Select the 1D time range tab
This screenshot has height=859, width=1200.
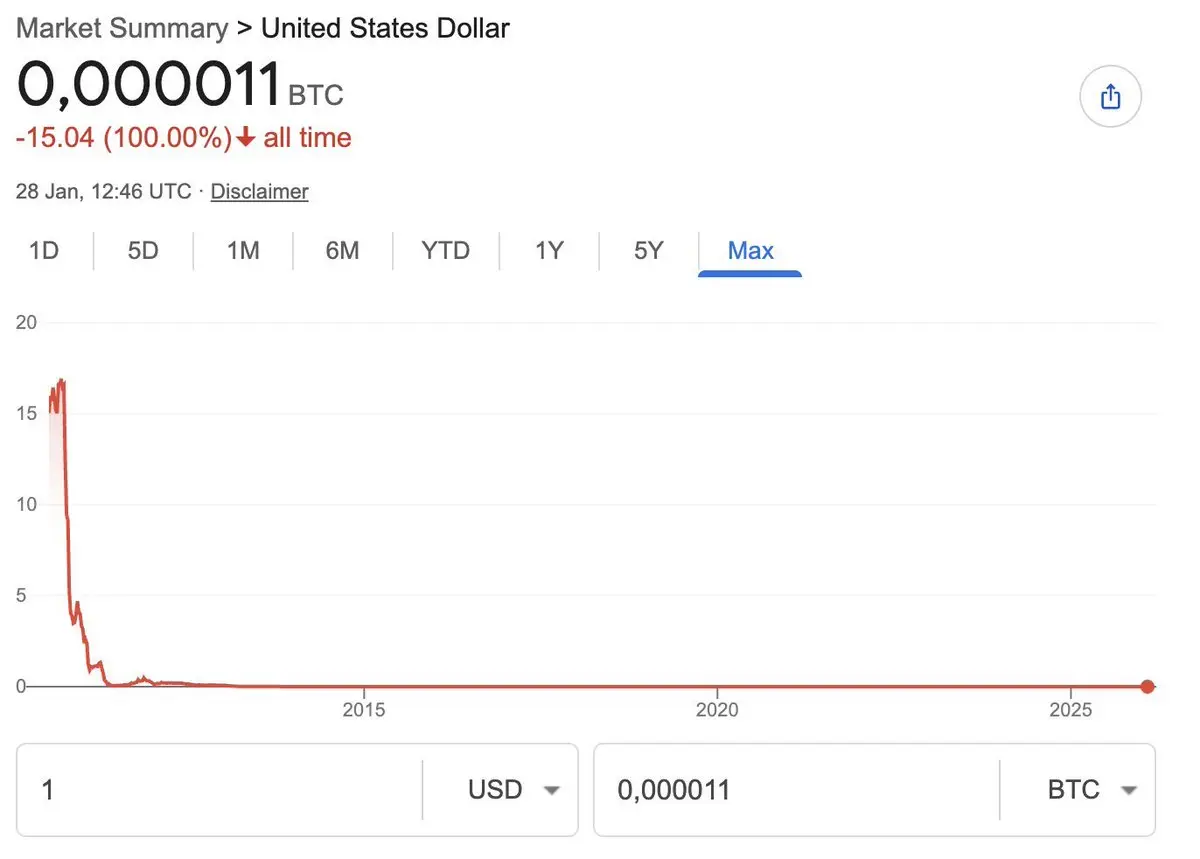(44, 250)
